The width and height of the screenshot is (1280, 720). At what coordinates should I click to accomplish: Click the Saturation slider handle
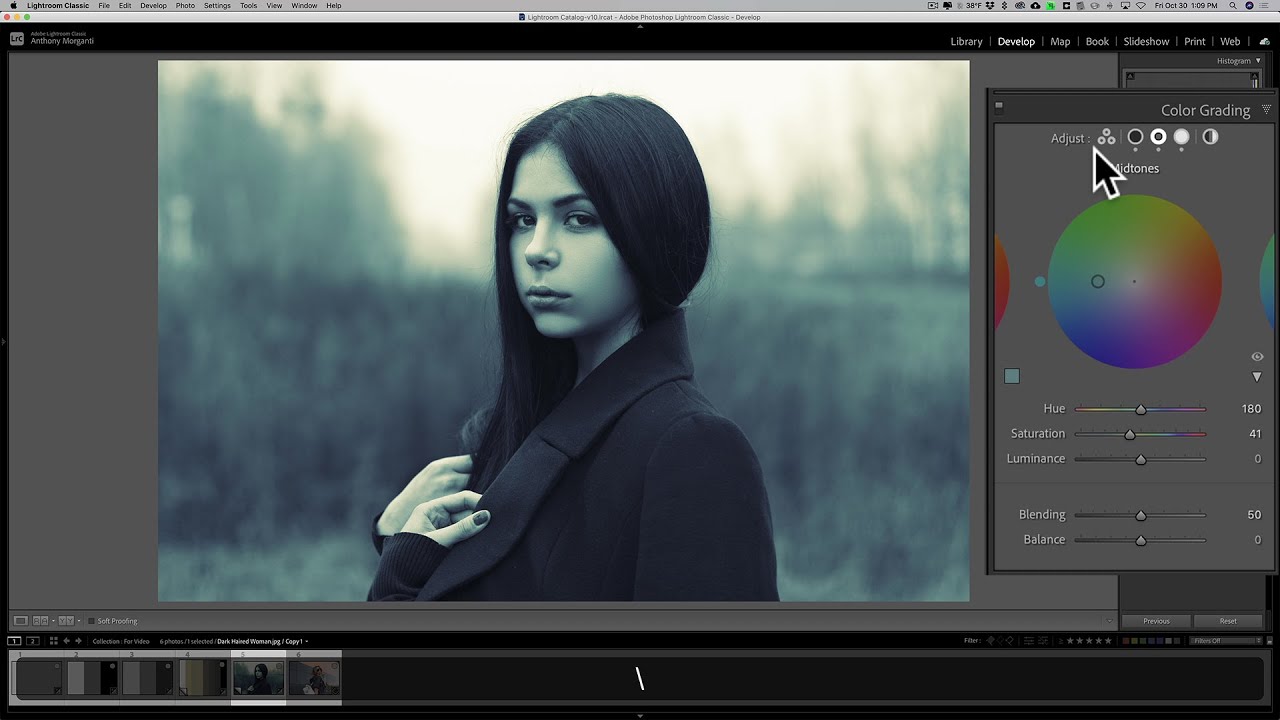[x=1130, y=434]
